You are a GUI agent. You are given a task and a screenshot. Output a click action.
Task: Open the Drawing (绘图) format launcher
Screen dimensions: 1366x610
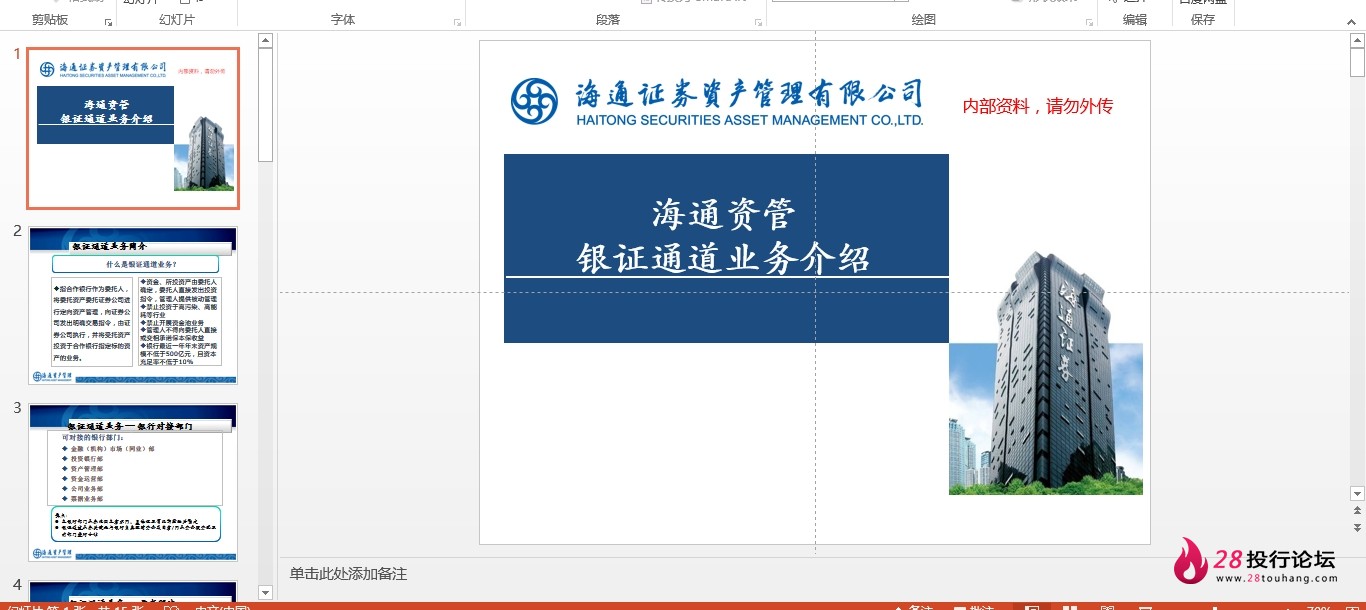[x=1088, y=21]
